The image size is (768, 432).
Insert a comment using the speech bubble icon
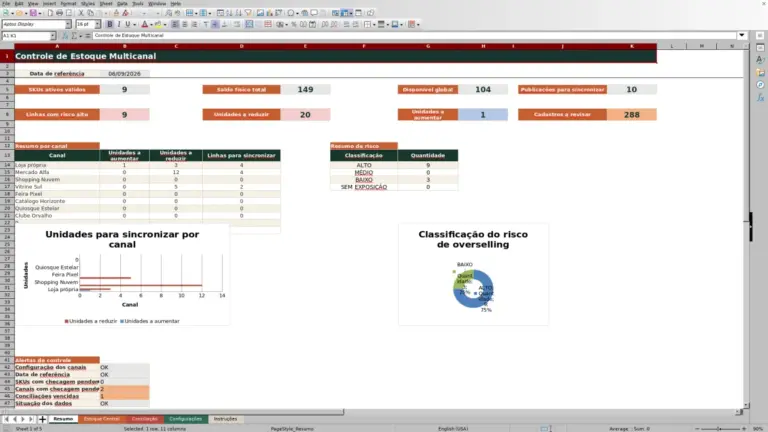pos(314,13)
